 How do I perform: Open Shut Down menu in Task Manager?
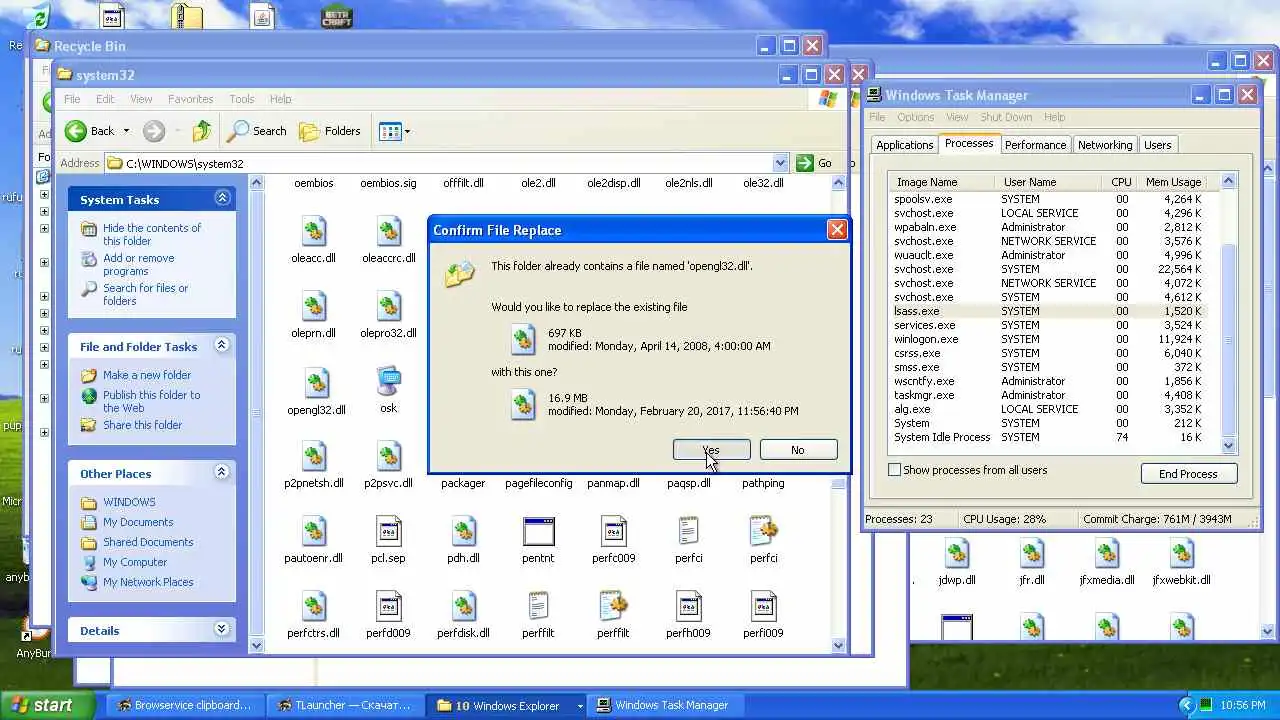pyautogui.click(x=1006, y=117)
